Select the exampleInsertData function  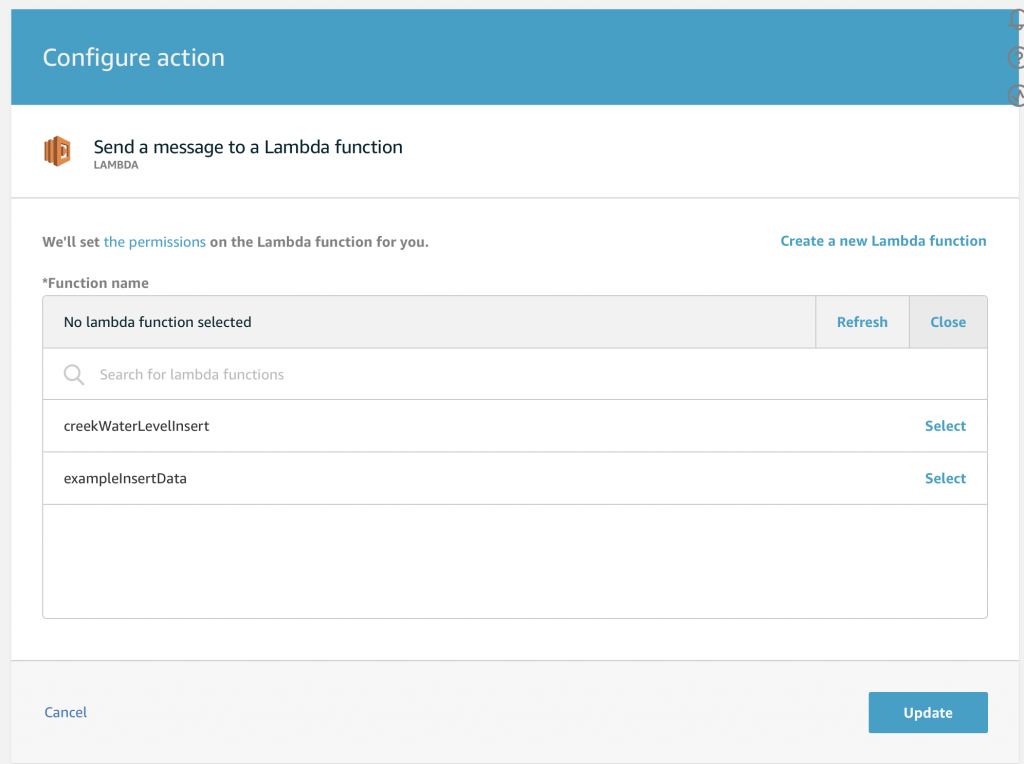point(945,478)
